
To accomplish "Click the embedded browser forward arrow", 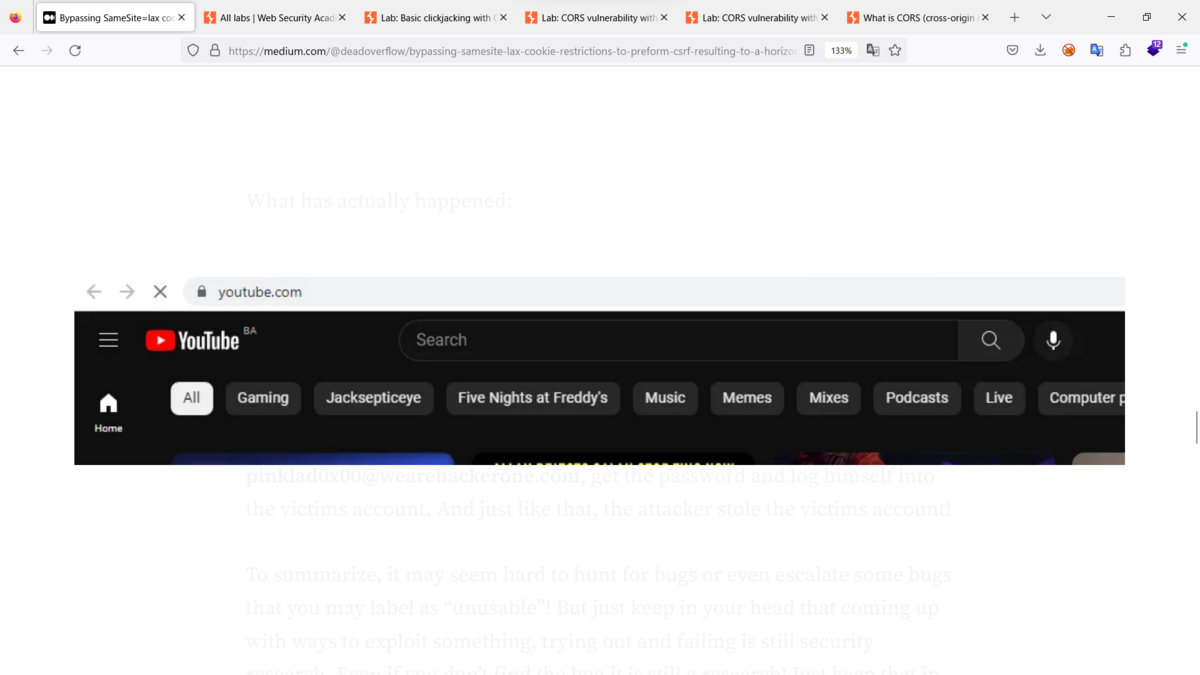I will [127, 292].
